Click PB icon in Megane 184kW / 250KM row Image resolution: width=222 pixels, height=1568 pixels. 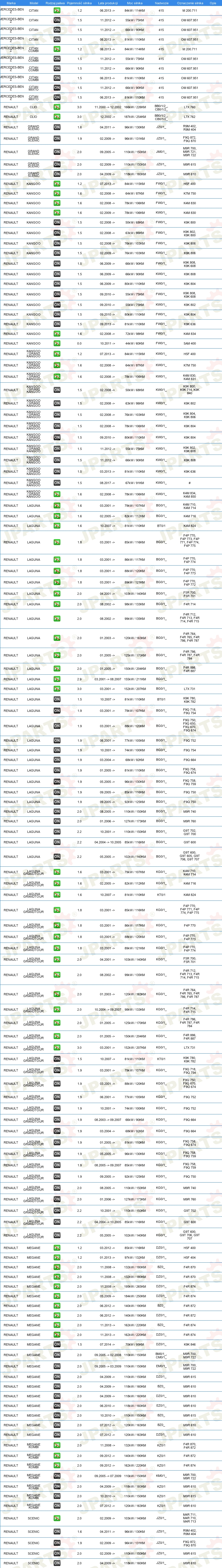pos(56,1296)
